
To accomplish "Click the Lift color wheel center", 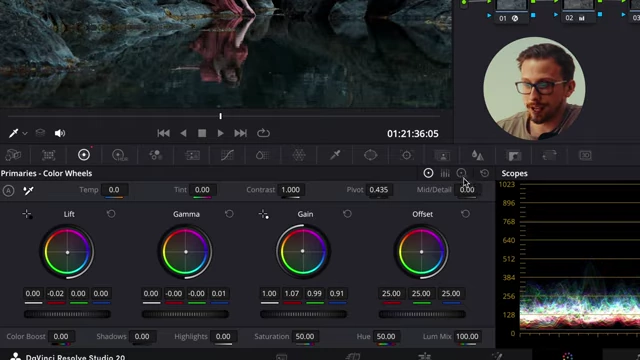I will coord(67,252).
